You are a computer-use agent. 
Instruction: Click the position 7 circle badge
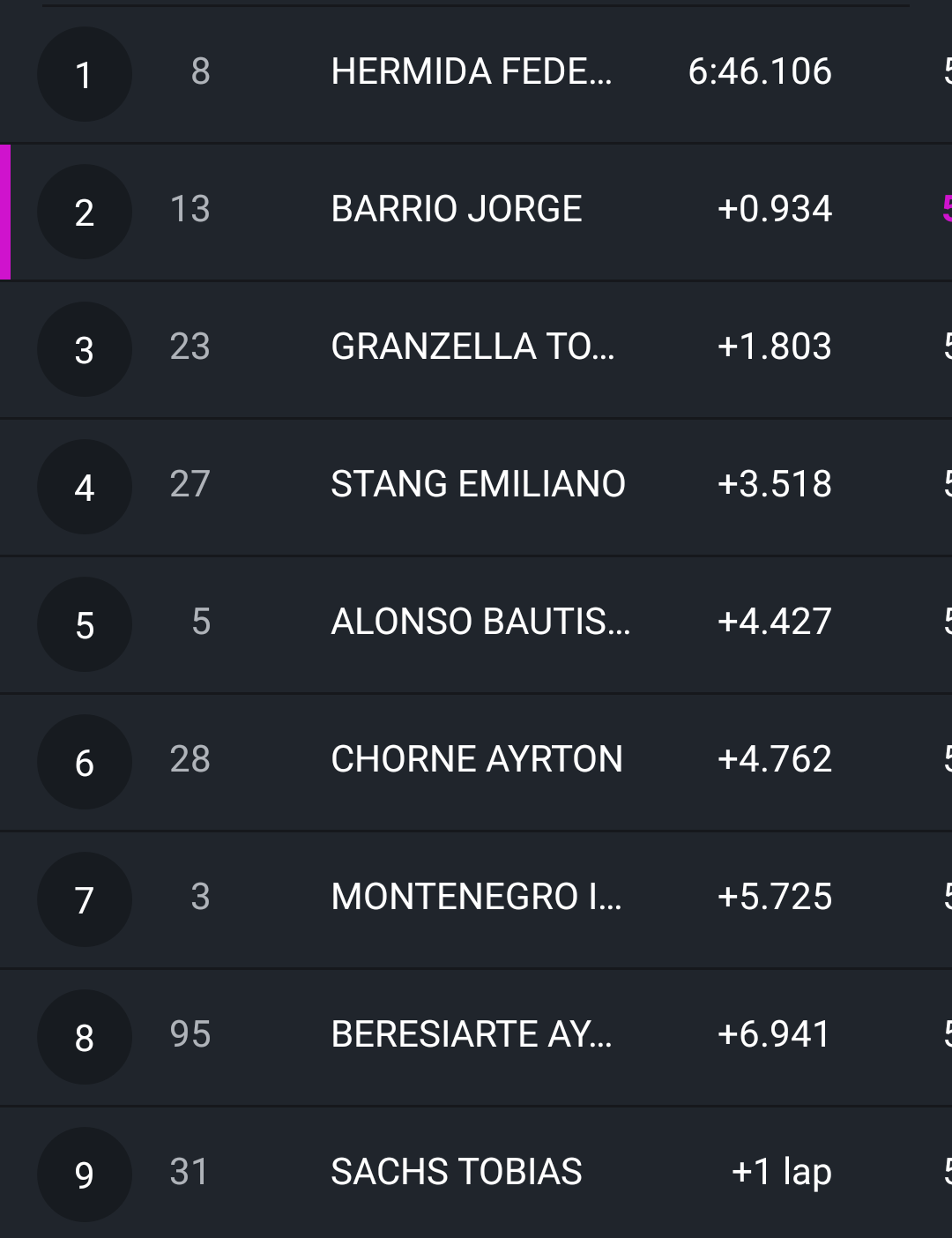coord(85,899)
